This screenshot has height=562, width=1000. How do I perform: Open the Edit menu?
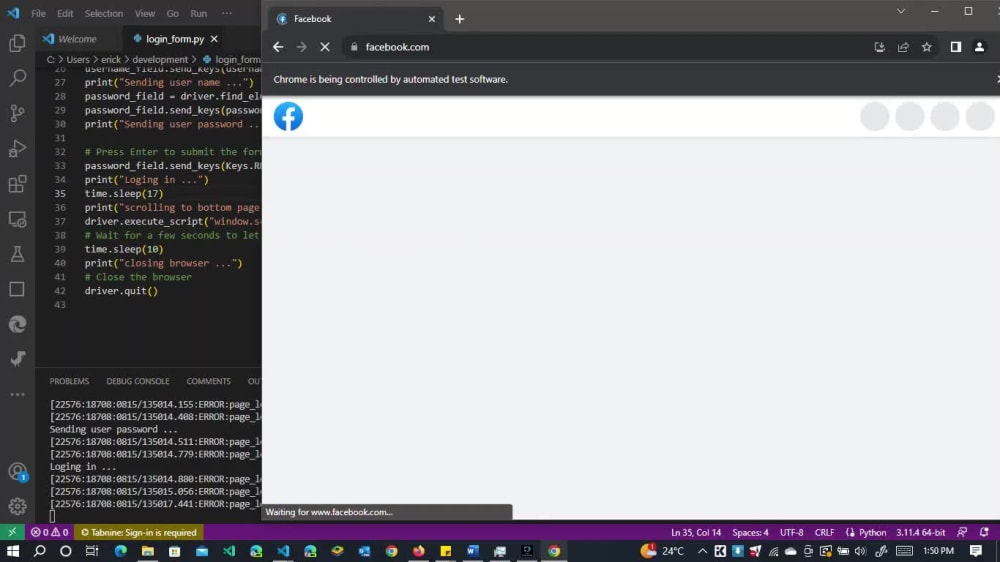click(x=64, y=13)
